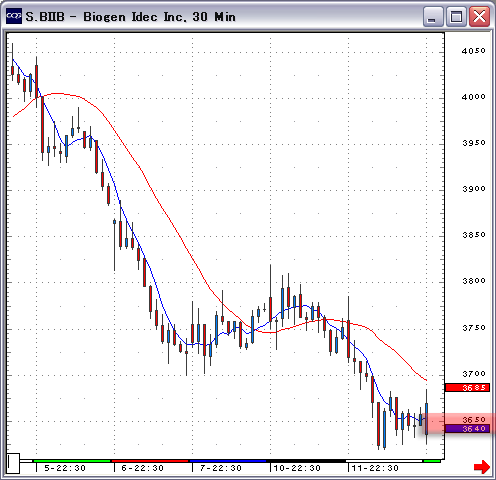496x480 pixels.
Task: Click the 3650 price label
Action: pyautogui.click(x=474, y=419)
